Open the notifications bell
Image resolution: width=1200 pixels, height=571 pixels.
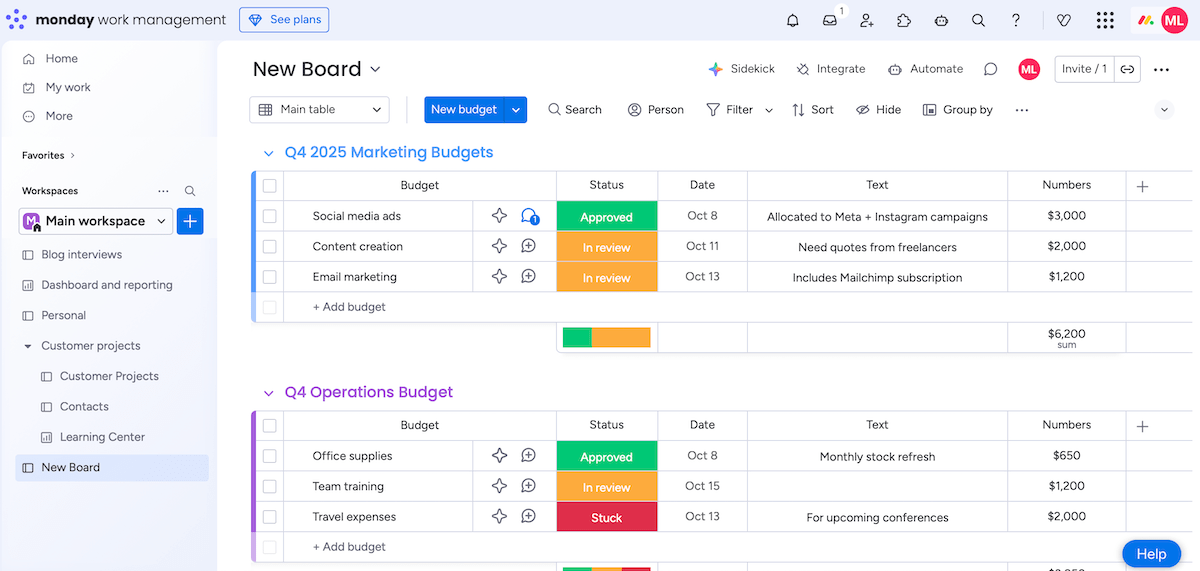(793, 20)
